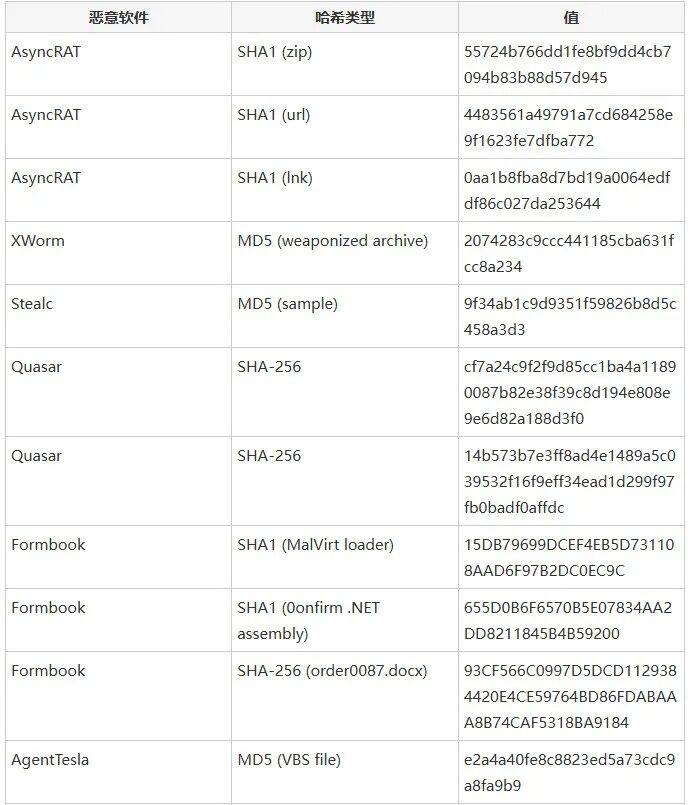Select MD5 (weaponized archive) text

tap(333, 241)
